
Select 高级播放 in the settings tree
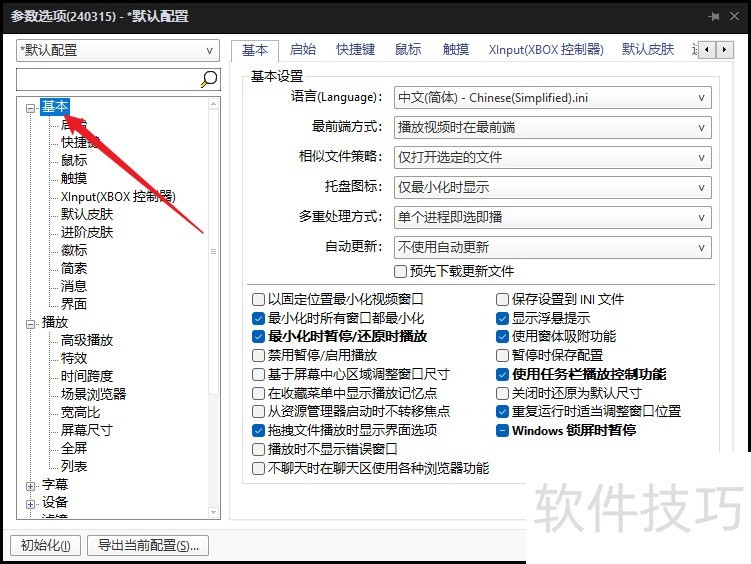pos(87,340)
